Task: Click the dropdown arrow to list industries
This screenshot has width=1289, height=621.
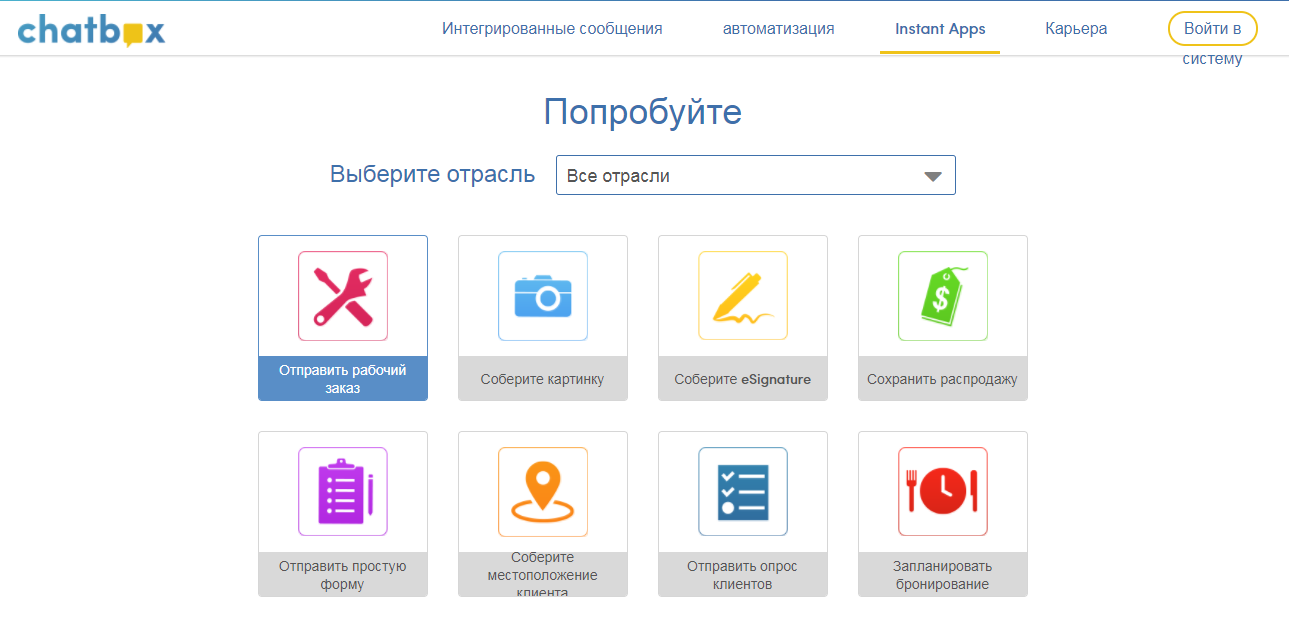Action: pyautogui.click(x=934, y=174)
